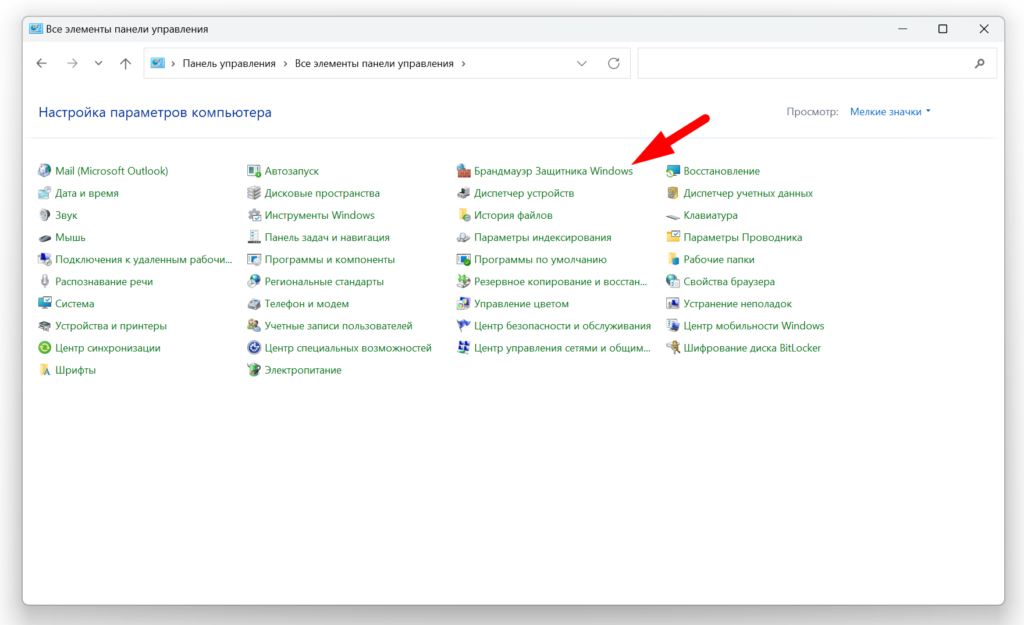This screenshot has width=1024, height=625.
Task: Click the Control Panel icon in address bar
Action: pos(157,63)
